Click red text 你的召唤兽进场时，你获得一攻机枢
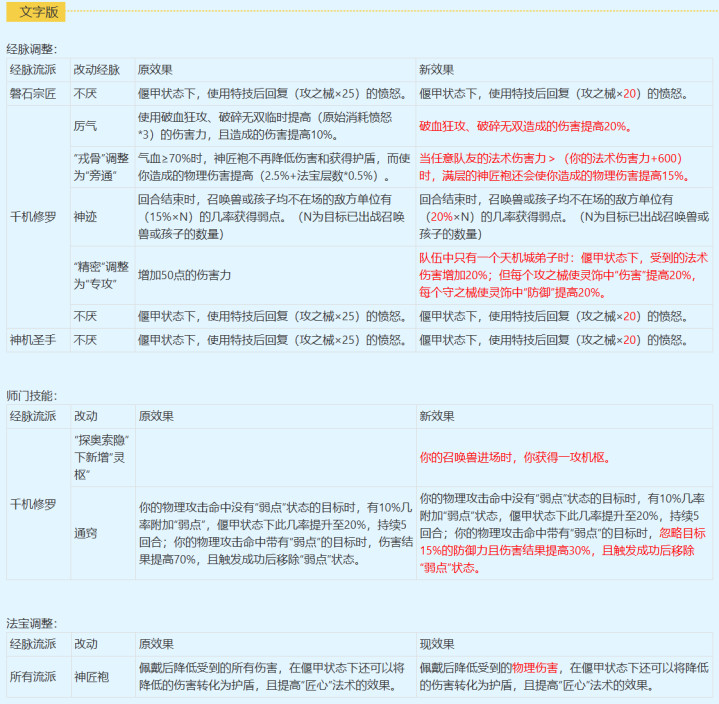This screenshot has height=704, width=719. point(516,457)
